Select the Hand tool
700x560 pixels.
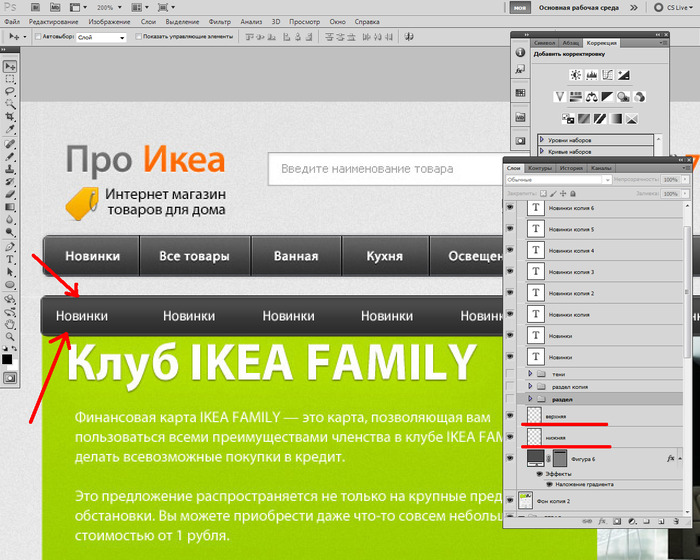click(x=10, y=324)
